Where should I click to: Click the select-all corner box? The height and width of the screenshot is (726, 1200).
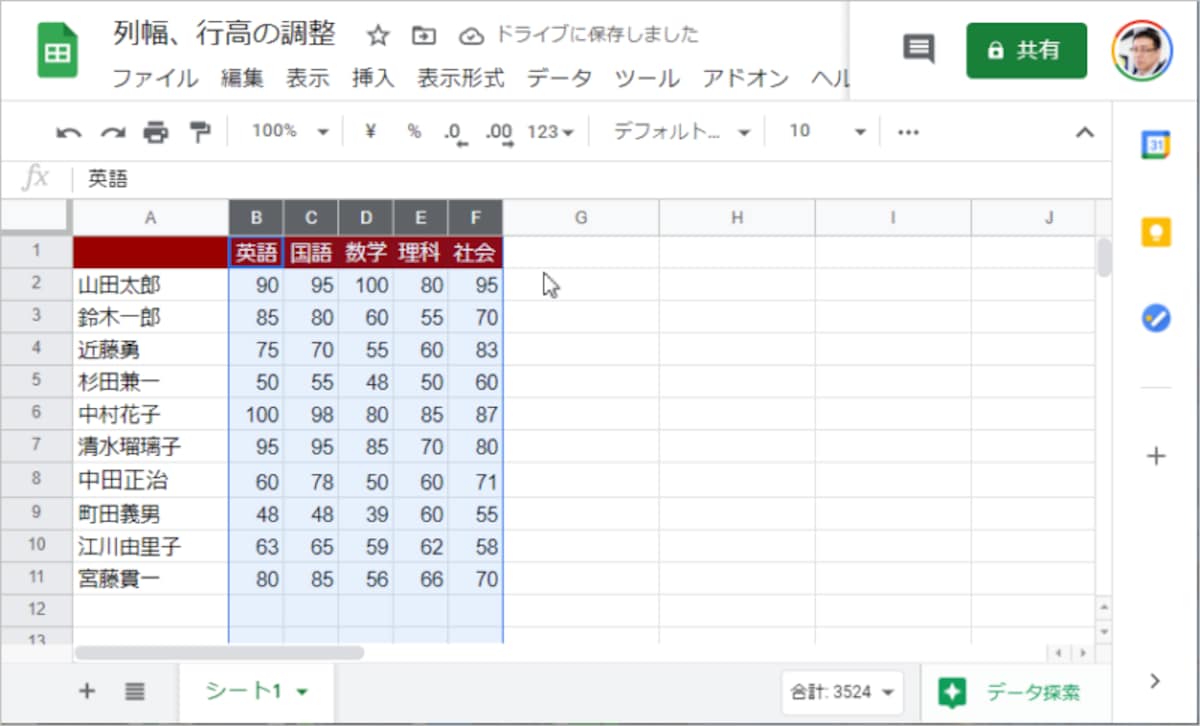coord(36,217)
